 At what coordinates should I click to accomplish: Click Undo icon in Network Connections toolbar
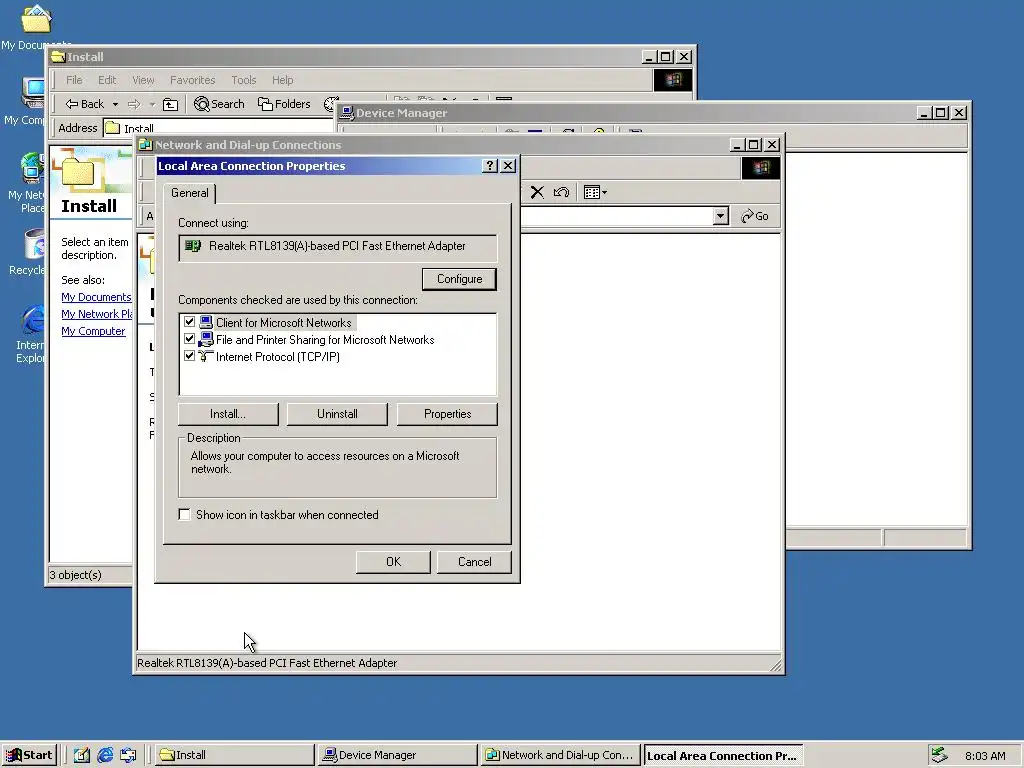click(561, 192)
